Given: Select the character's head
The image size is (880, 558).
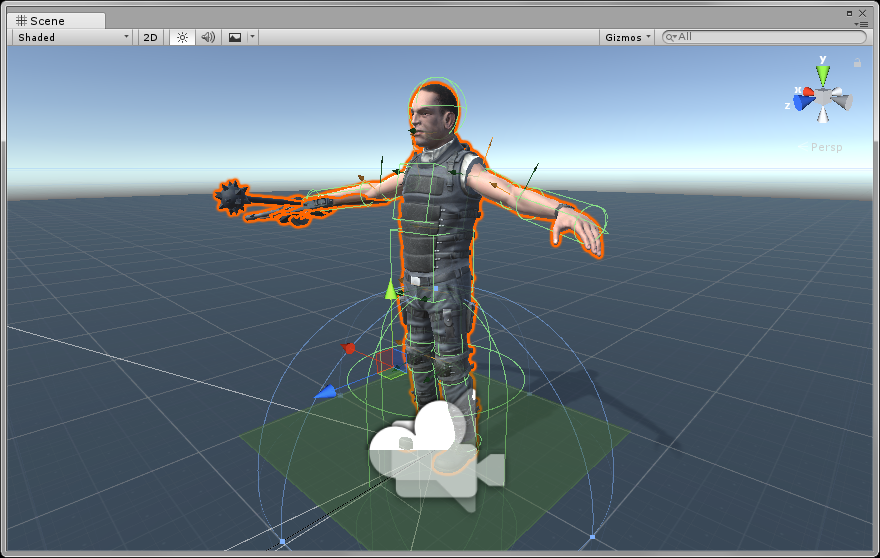Looking at the screenshot, I should (x=433, y=115).
